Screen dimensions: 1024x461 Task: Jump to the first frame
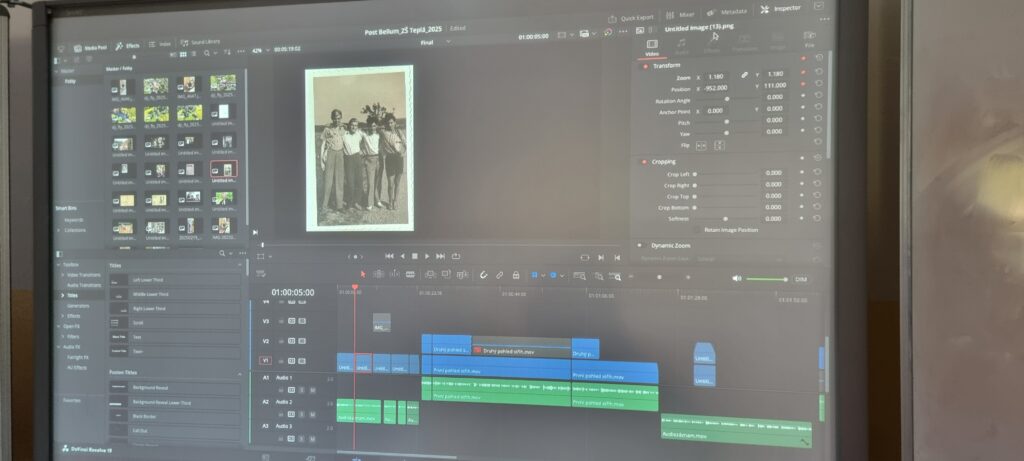(389, 256)
